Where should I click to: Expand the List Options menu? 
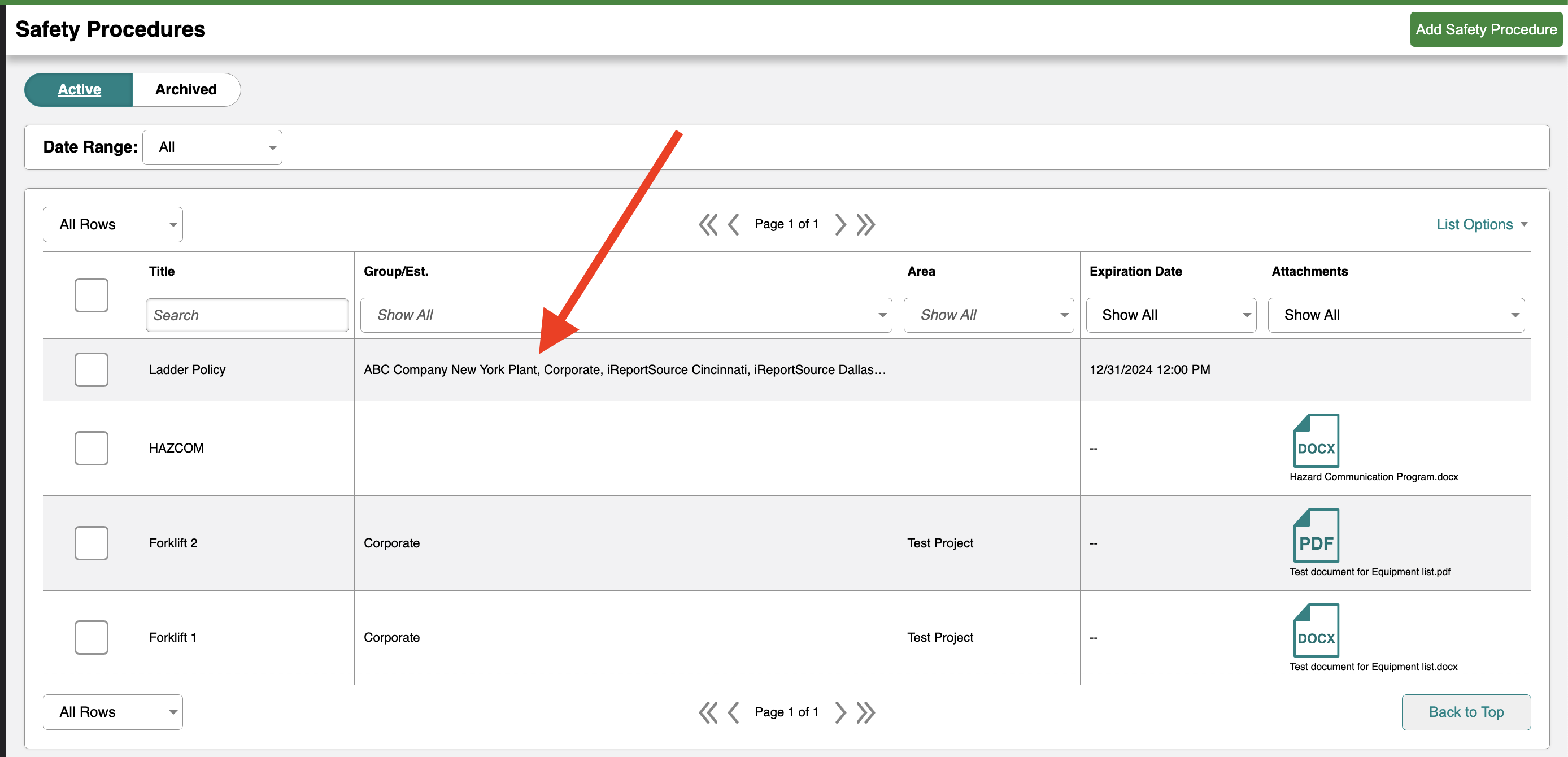[x=1482, y=224]
